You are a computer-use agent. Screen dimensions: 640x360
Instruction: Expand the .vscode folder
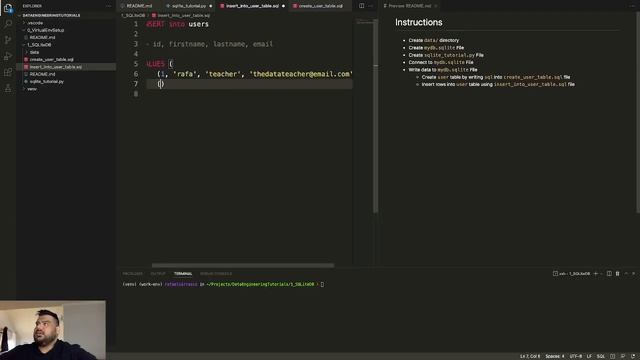(x=35, y=23)
